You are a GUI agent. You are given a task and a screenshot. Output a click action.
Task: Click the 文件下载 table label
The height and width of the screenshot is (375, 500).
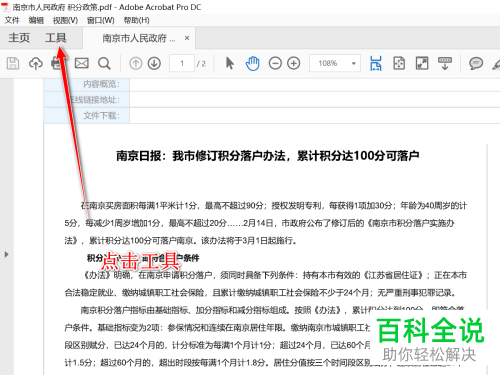pos(101,116)
